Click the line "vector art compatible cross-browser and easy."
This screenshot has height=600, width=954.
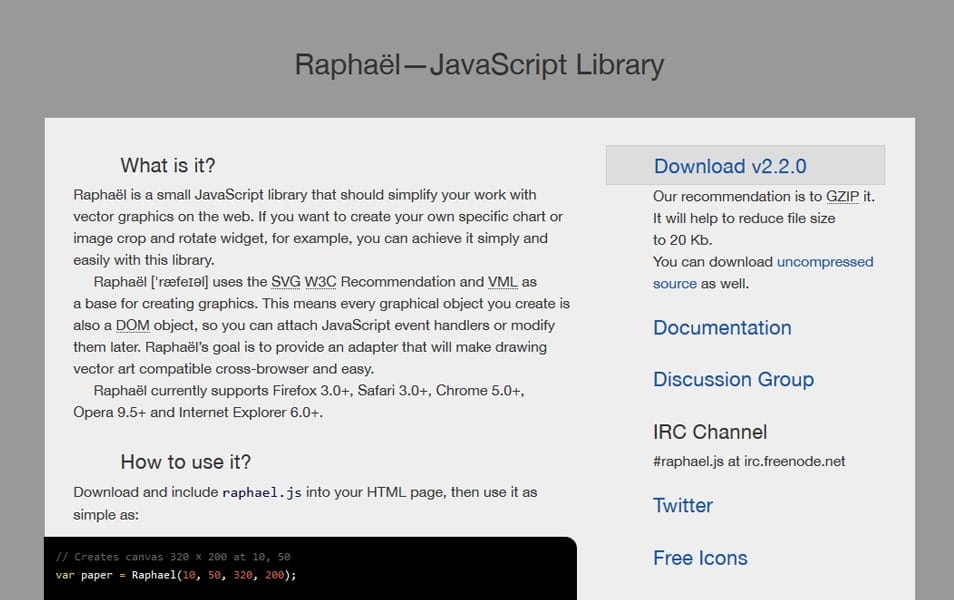point(223,369)
